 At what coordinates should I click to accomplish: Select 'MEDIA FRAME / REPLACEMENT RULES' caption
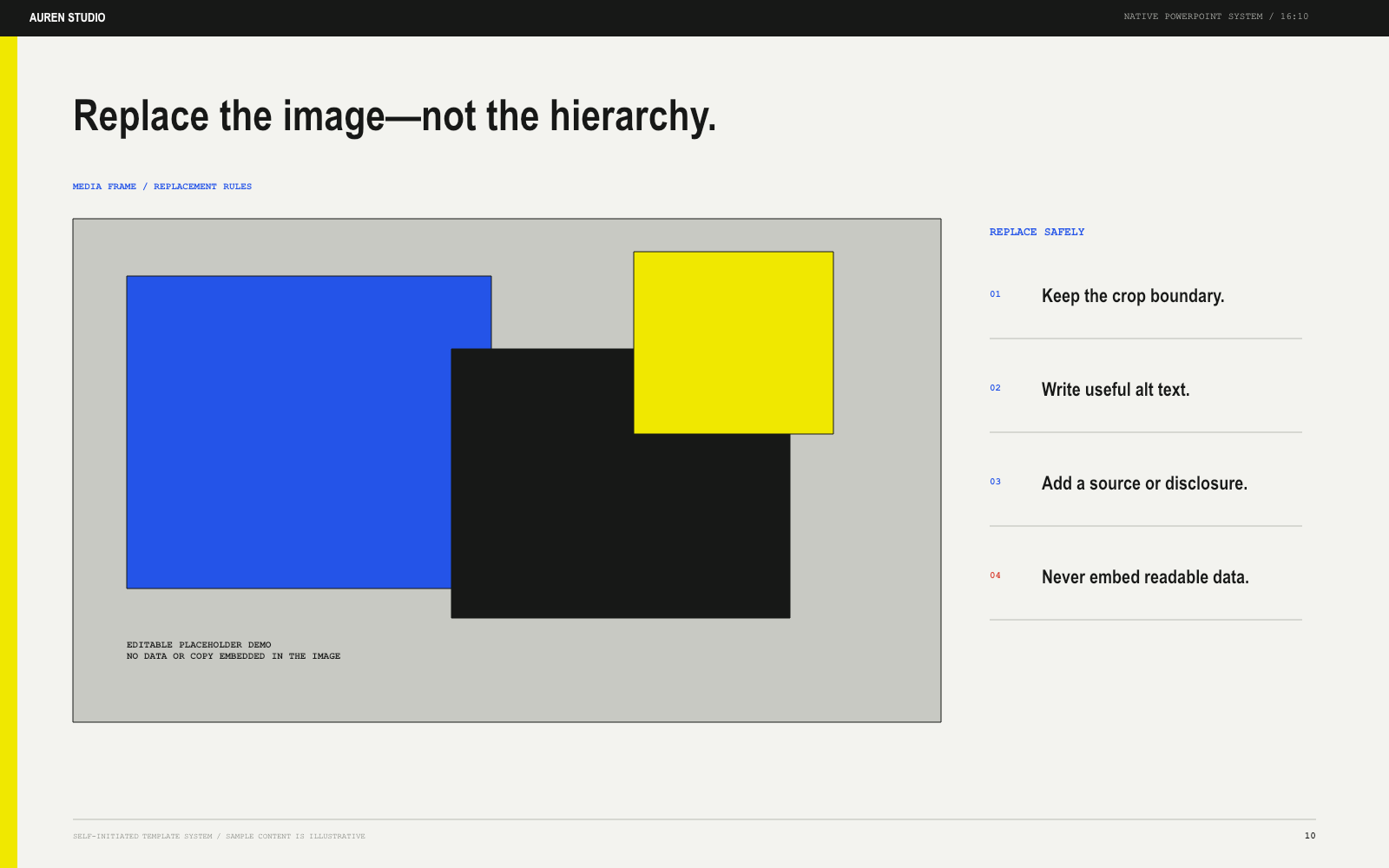[x=162, y=187]
